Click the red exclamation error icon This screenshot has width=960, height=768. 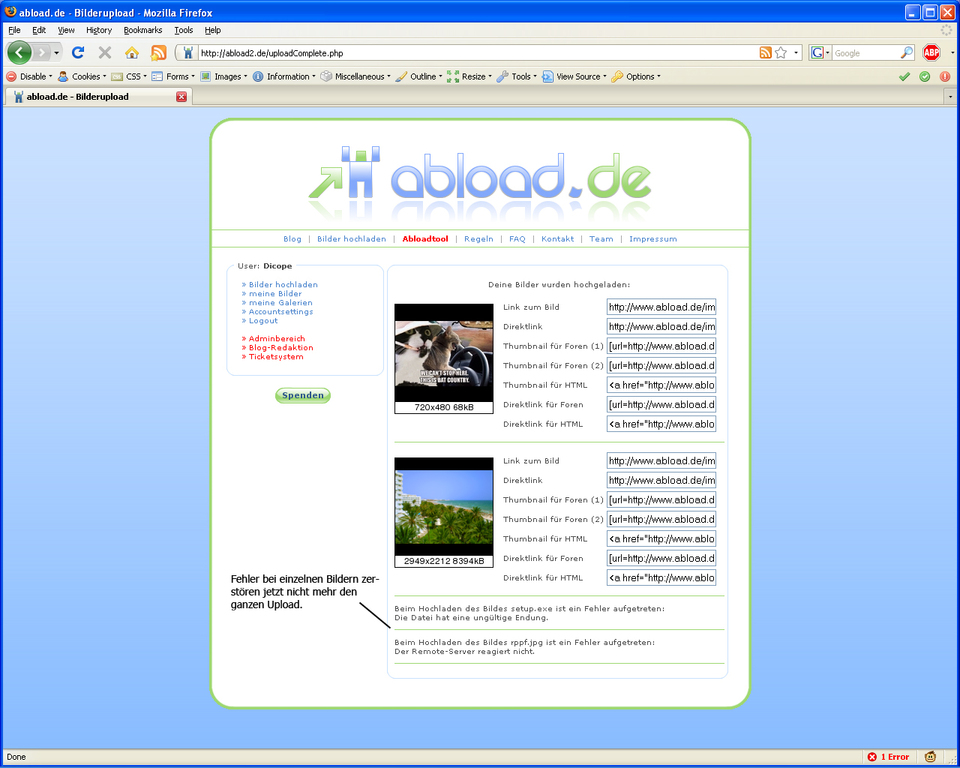point(945,77)
